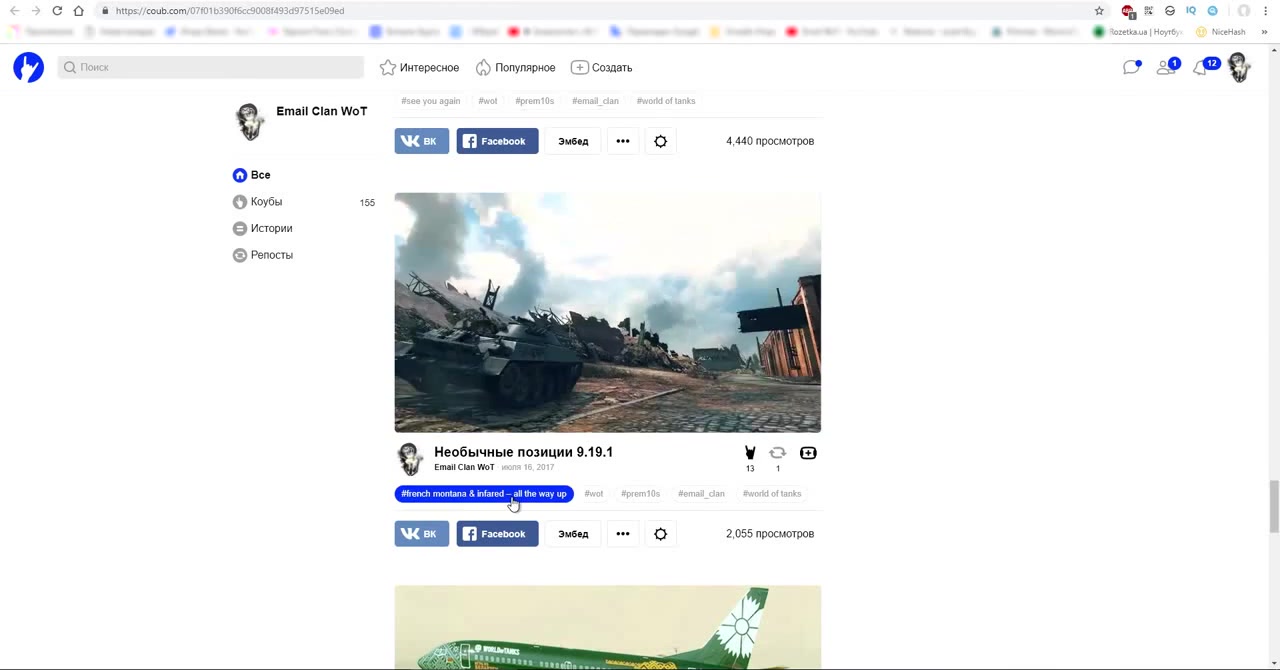Select the Коубы filter in sidebar

[x=266, y=202]
